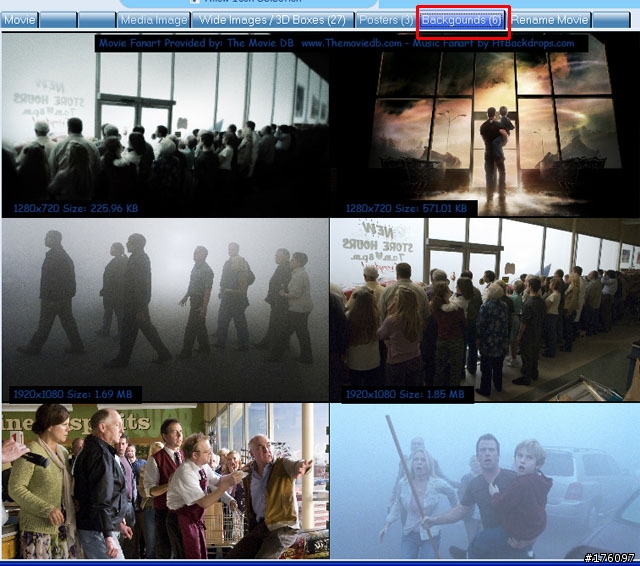Select the family fleeing in fog background

pos(485,481)
